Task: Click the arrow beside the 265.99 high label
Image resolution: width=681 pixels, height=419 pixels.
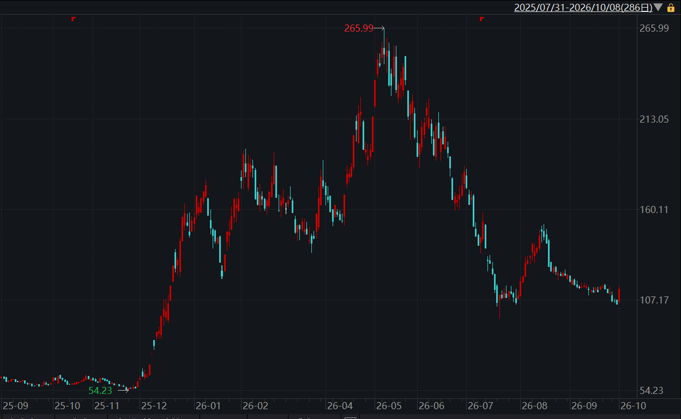Action: click(380, 29)
